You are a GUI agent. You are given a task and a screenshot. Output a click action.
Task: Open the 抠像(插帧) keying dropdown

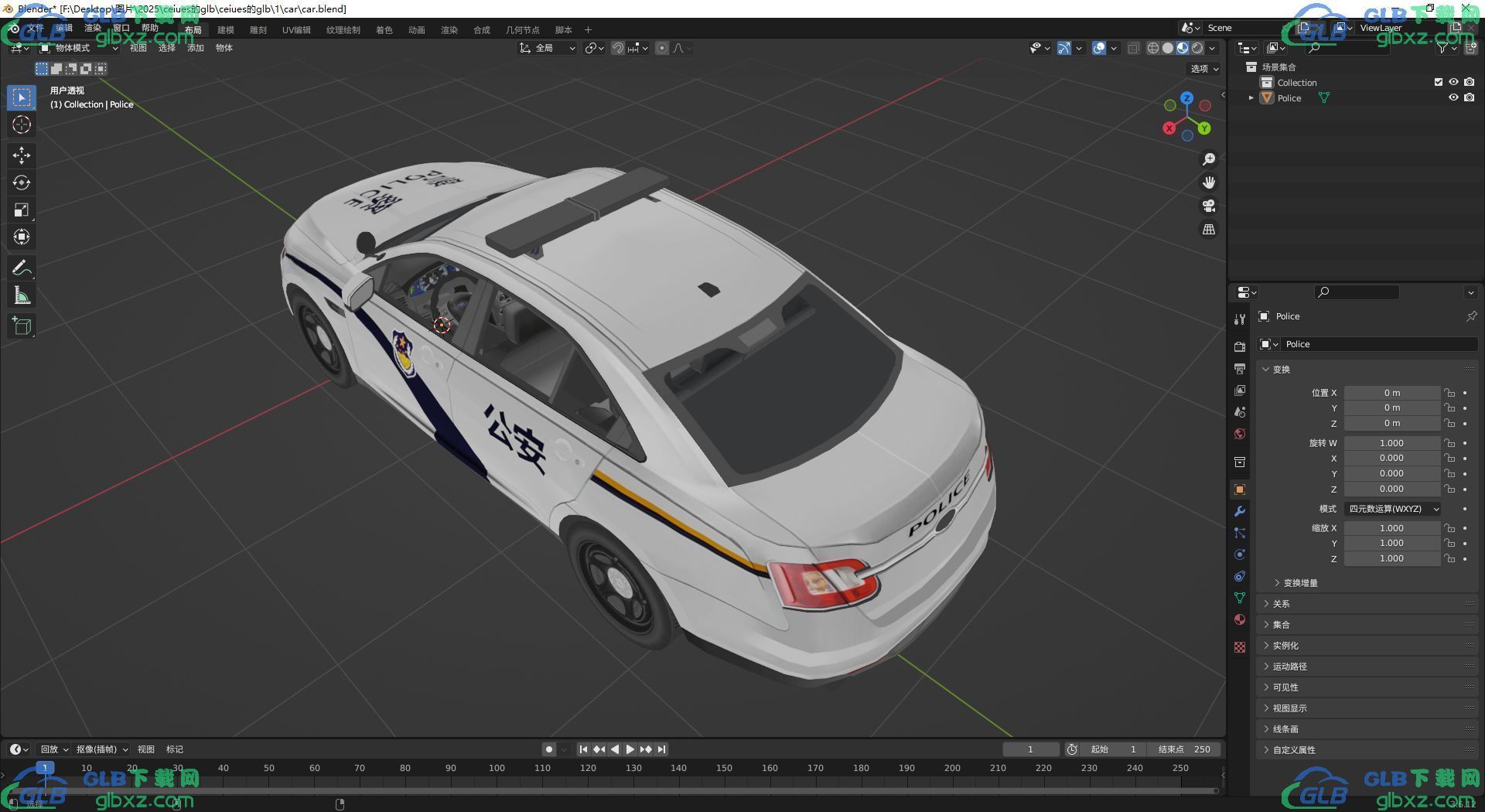click(x=101, y=749)
